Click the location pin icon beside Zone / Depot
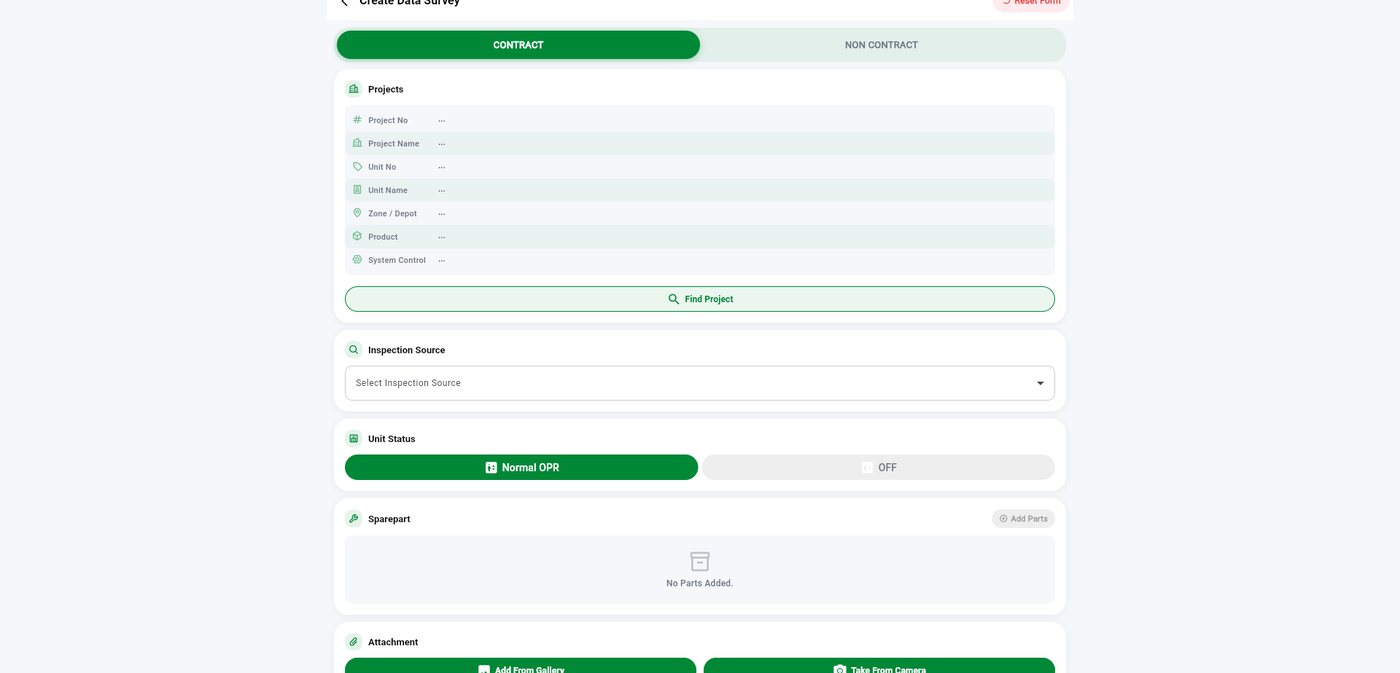1400x673 pixels. click(x=357, y=213)
